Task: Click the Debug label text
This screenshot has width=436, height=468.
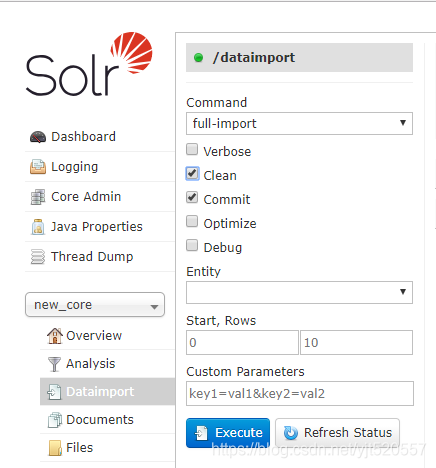Action: click(223, 248)
